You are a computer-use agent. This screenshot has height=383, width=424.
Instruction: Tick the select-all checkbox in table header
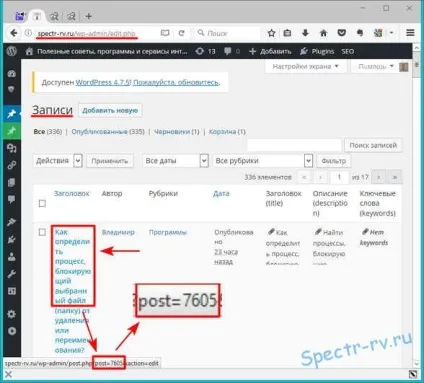click(42, 203)
